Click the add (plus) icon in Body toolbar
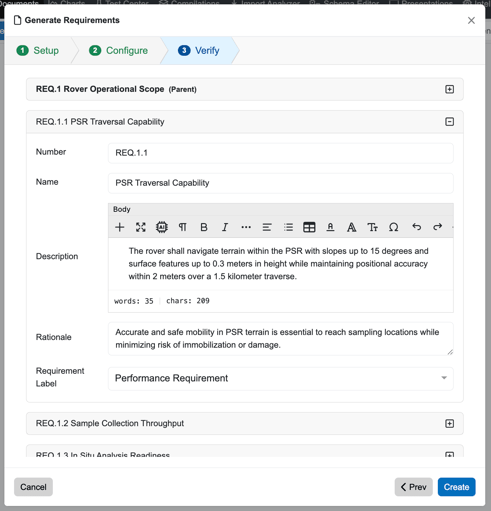The height and width of the screenshot is (511, 491). pyautogui.click(x=119, y=227)
